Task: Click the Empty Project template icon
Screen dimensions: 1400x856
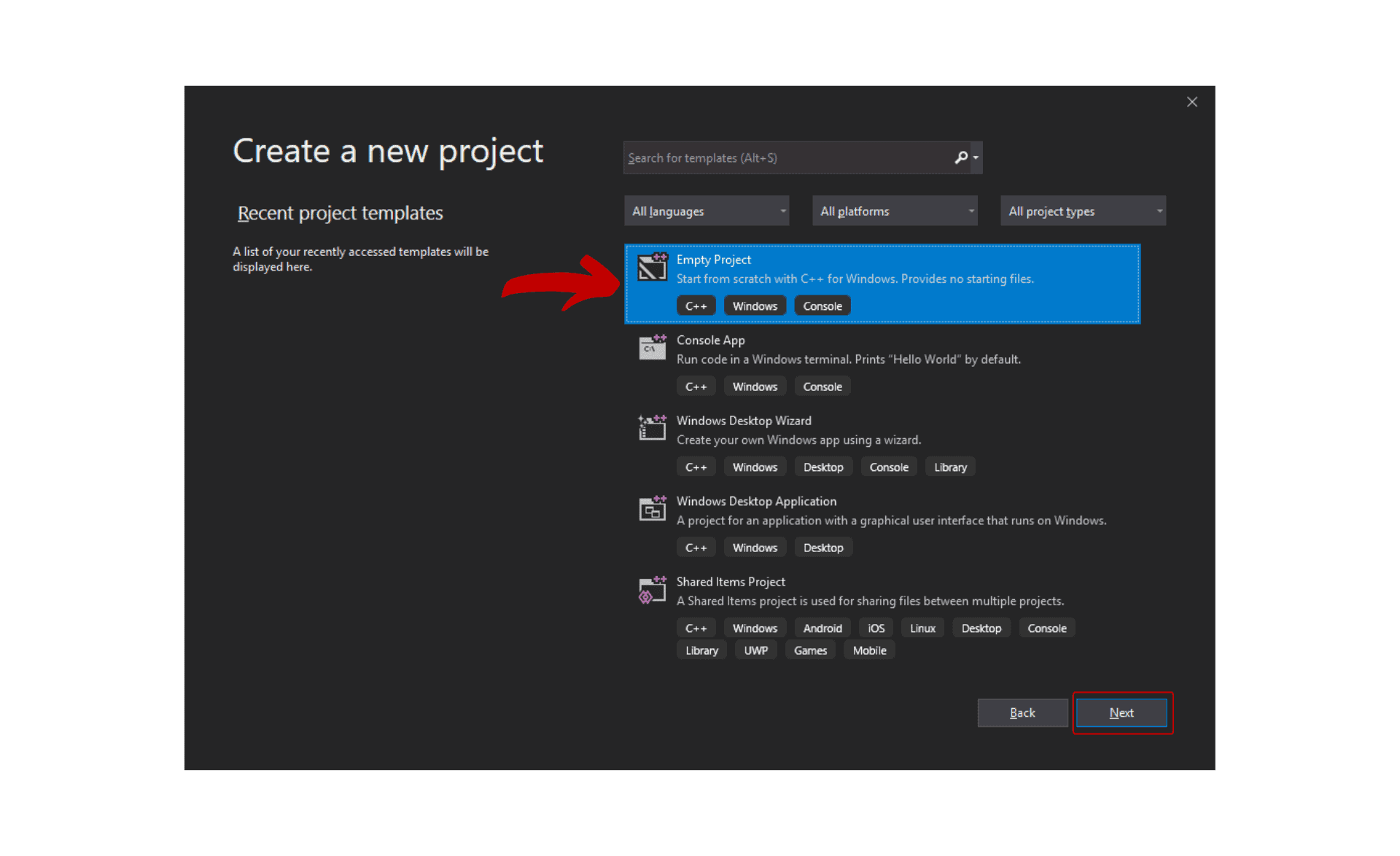Action: [652, 267]
